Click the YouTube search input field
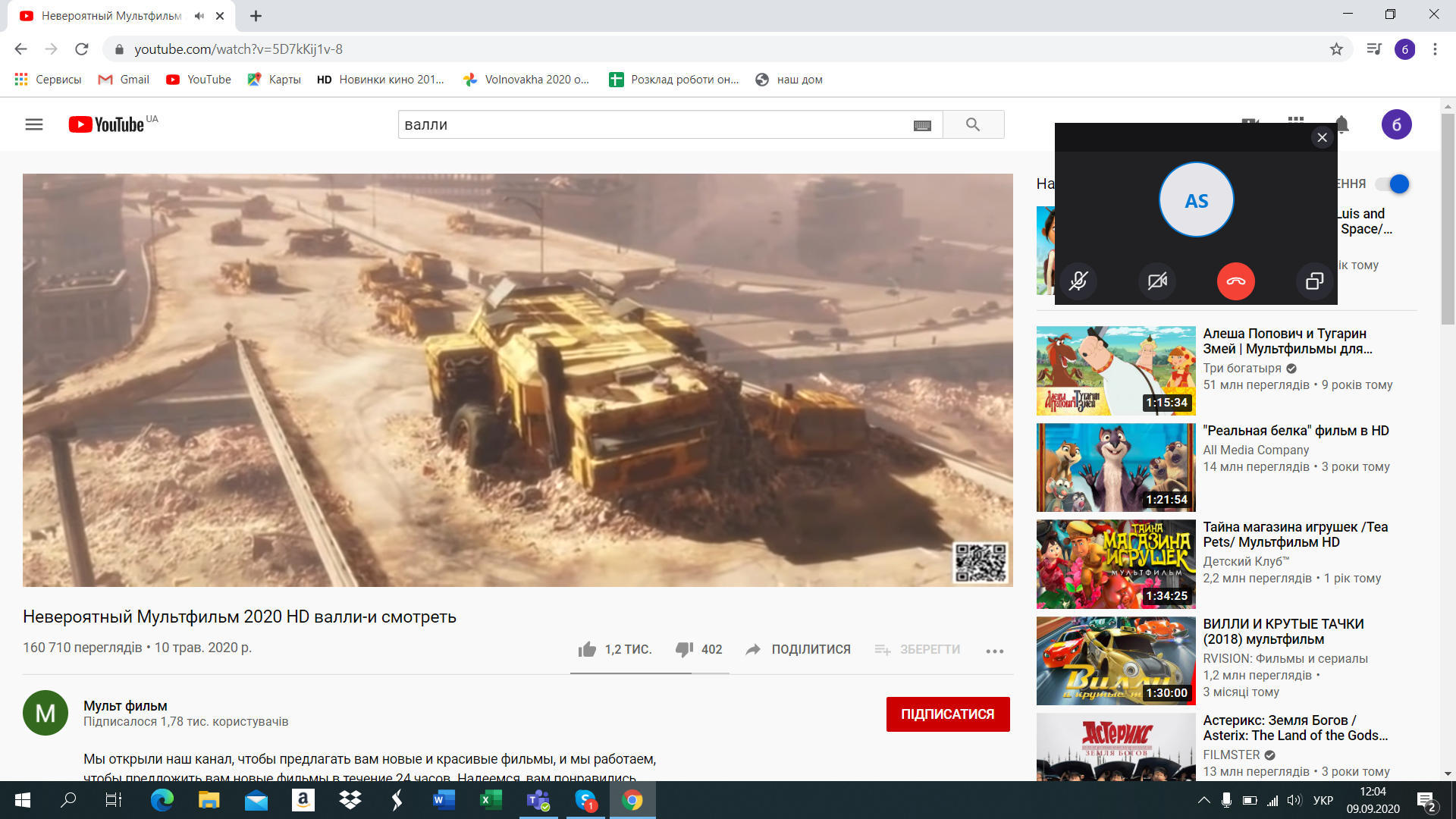Image resolution: width=1456 pixels, height=819 pixels. [x=656, y=124]
